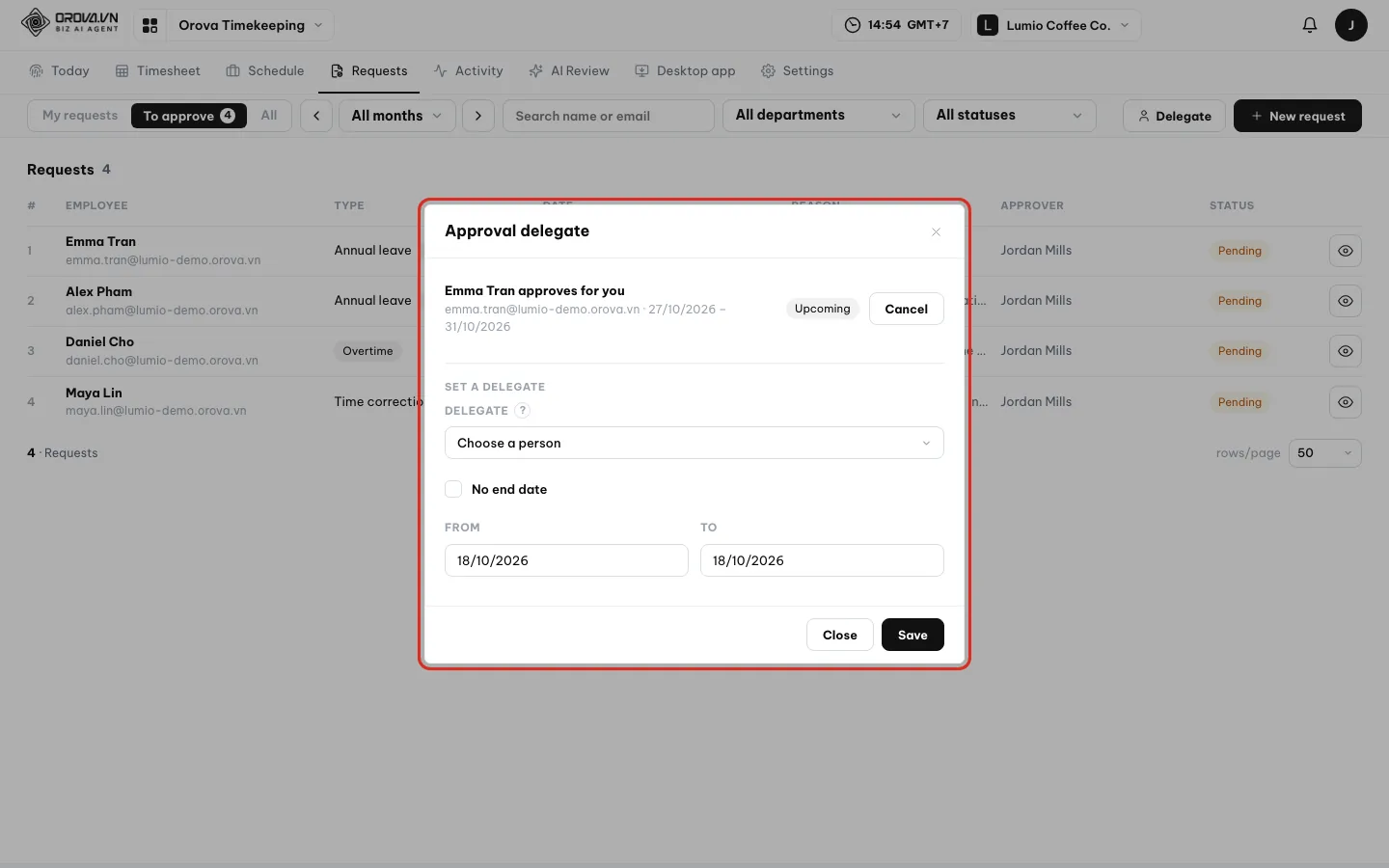Cancel Emma Tran's upcoming delegation
1389x868 pixels.
tap(906, 309)
